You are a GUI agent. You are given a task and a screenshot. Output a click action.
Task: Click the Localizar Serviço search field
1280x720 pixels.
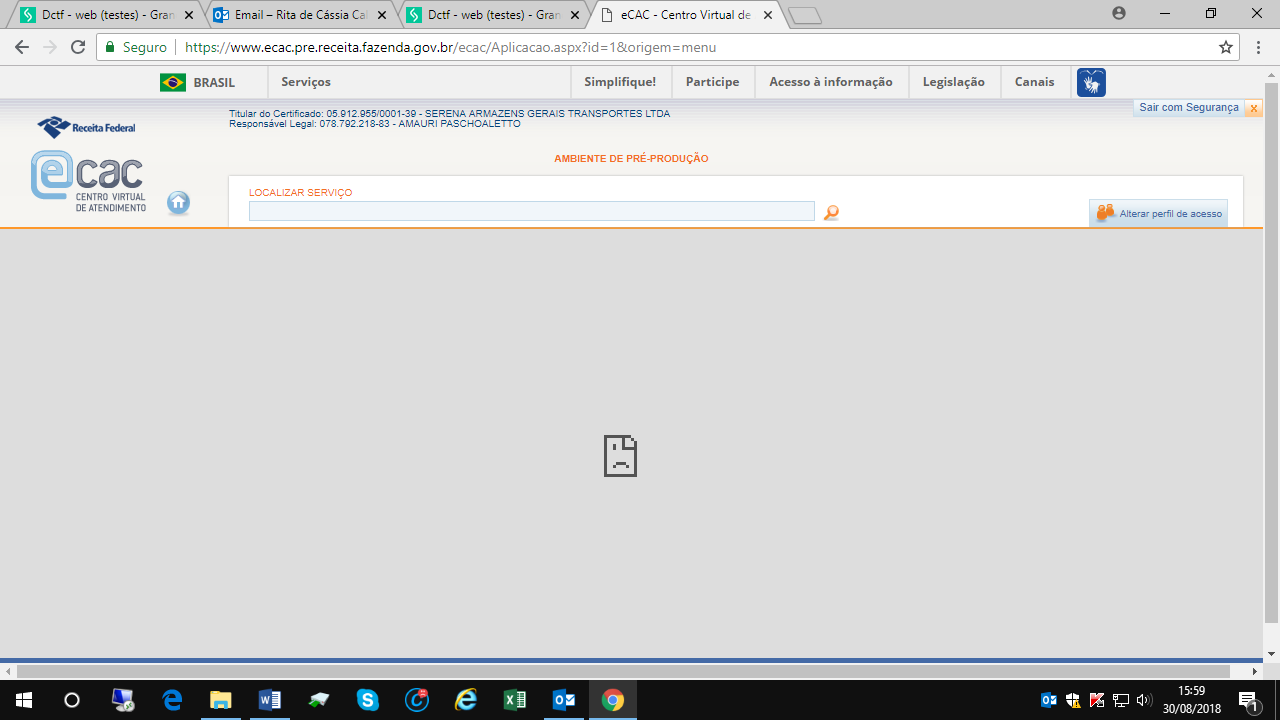532,211
